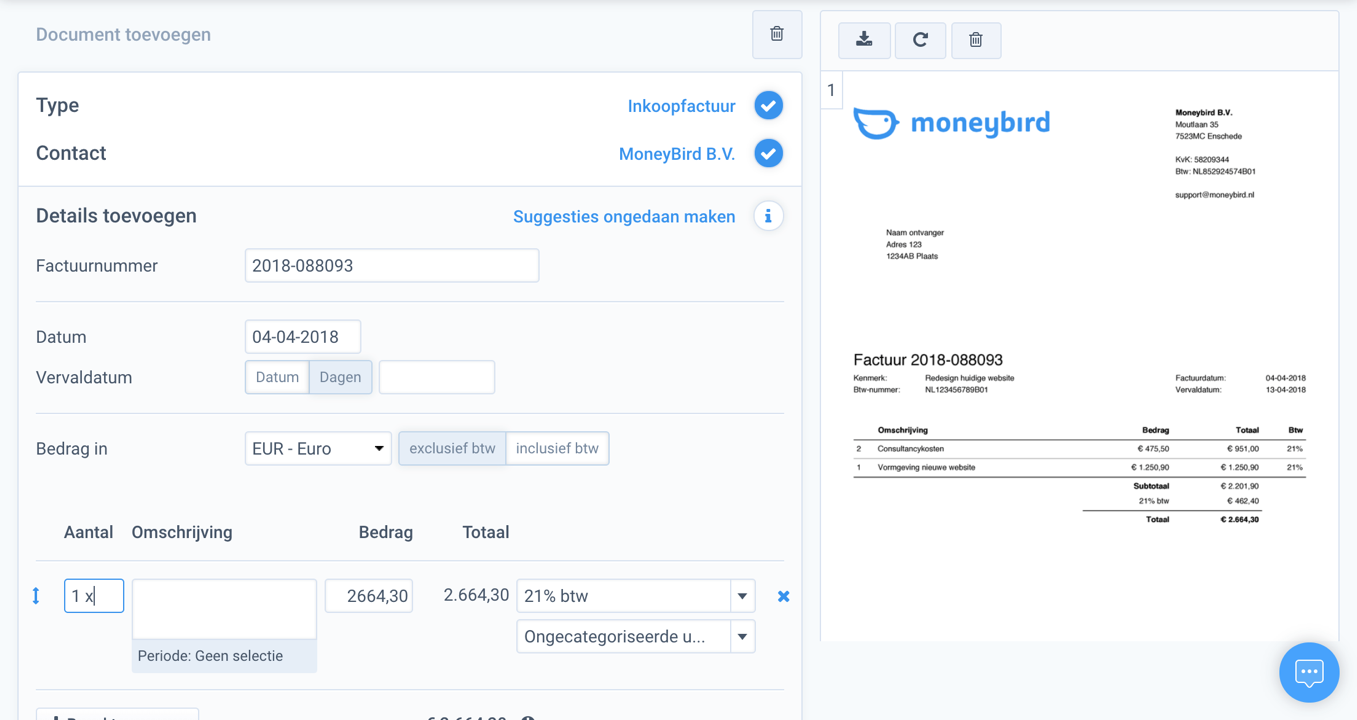Open the chat support bubble
Screen dimensions: 1357x720
(1309, 672)
